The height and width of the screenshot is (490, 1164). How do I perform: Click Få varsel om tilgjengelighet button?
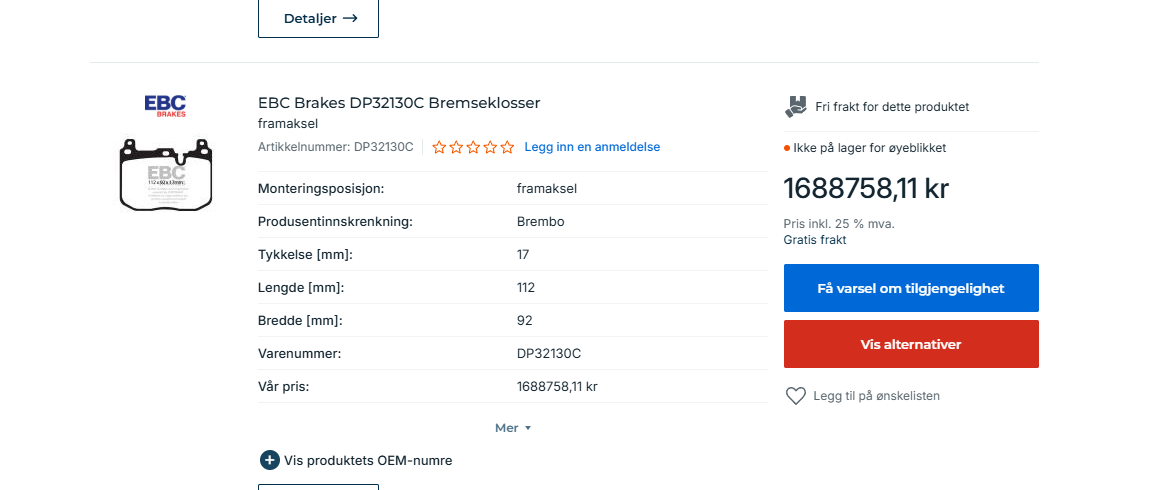[x=911, y=288]
